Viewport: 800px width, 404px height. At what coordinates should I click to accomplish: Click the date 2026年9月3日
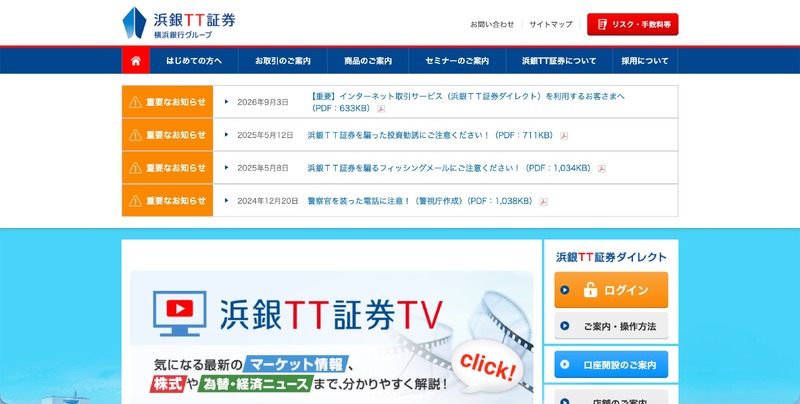click(x=263, y=102)
